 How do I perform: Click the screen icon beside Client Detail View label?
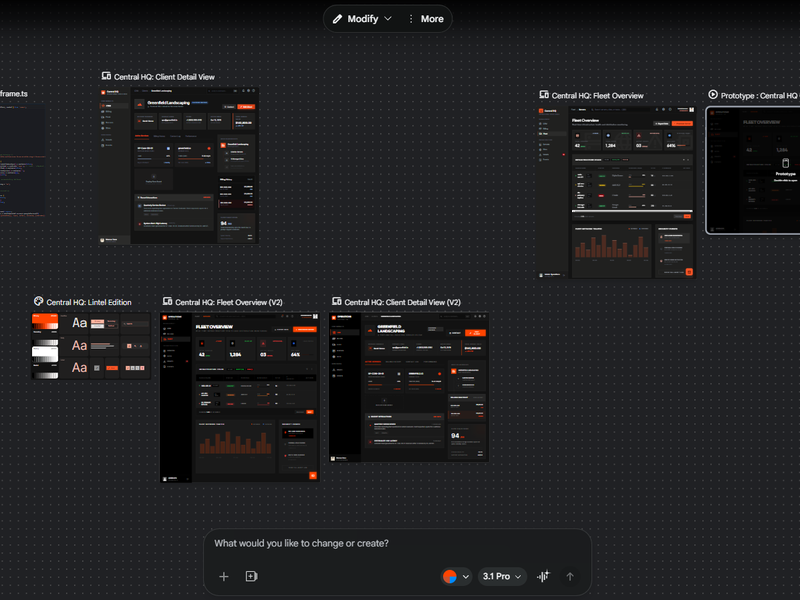point(106,76)
